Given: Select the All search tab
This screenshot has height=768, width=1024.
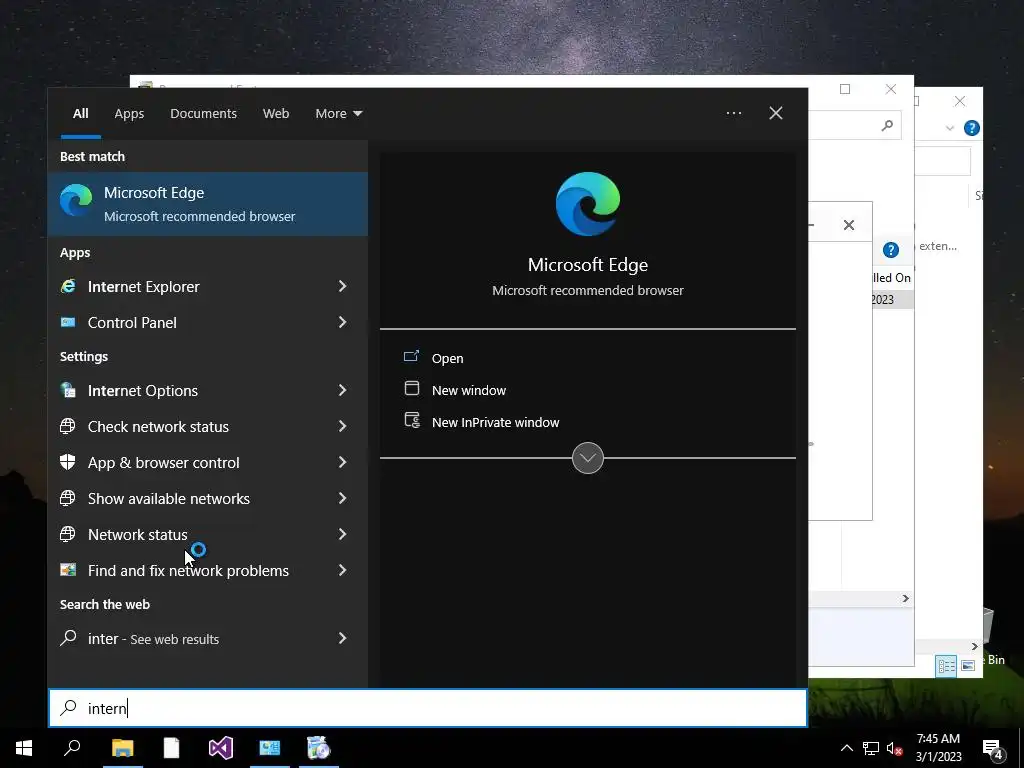Looking at the screenshot, I should 81,114.
